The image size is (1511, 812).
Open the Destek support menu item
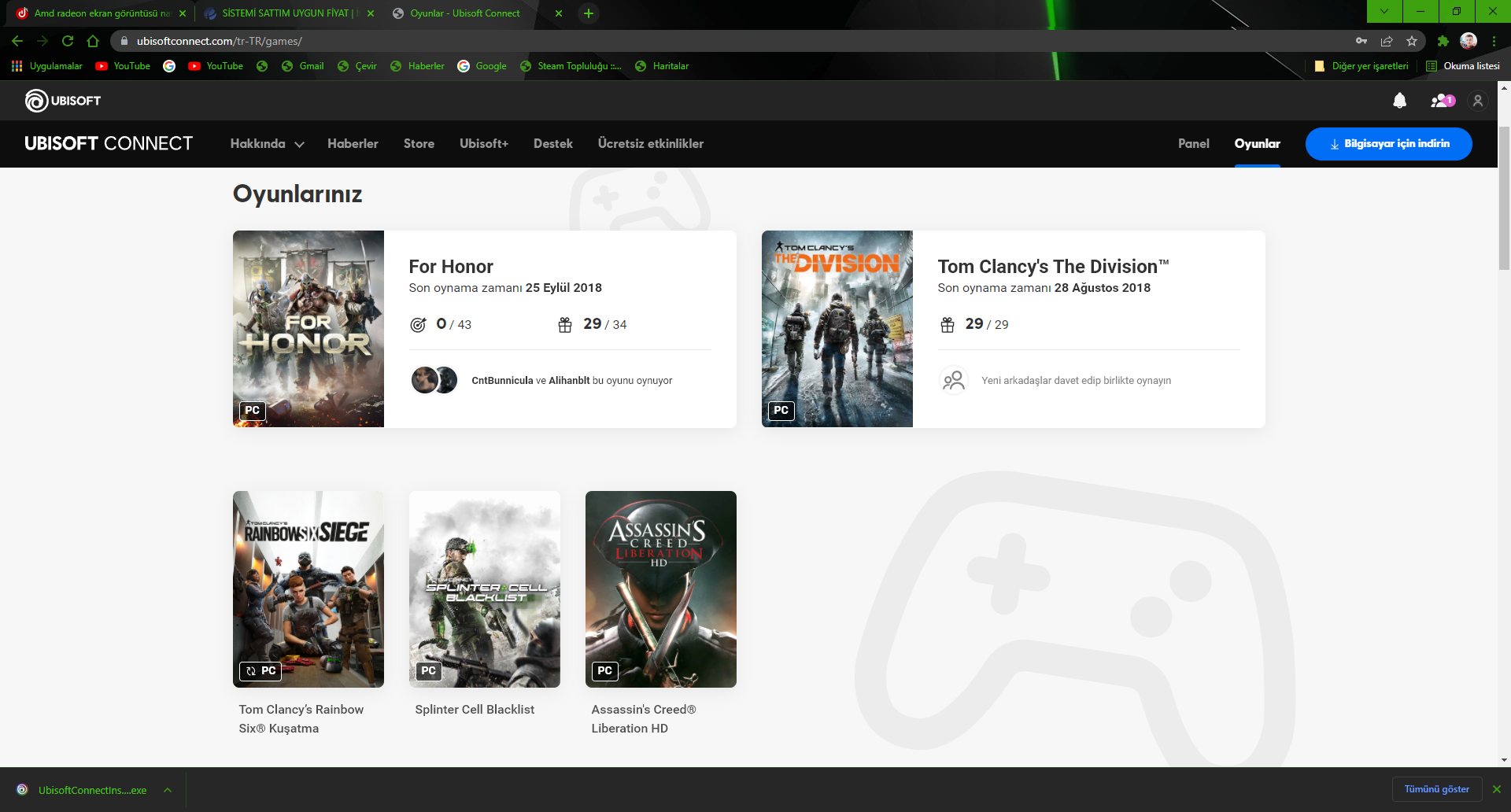point(553,144)
